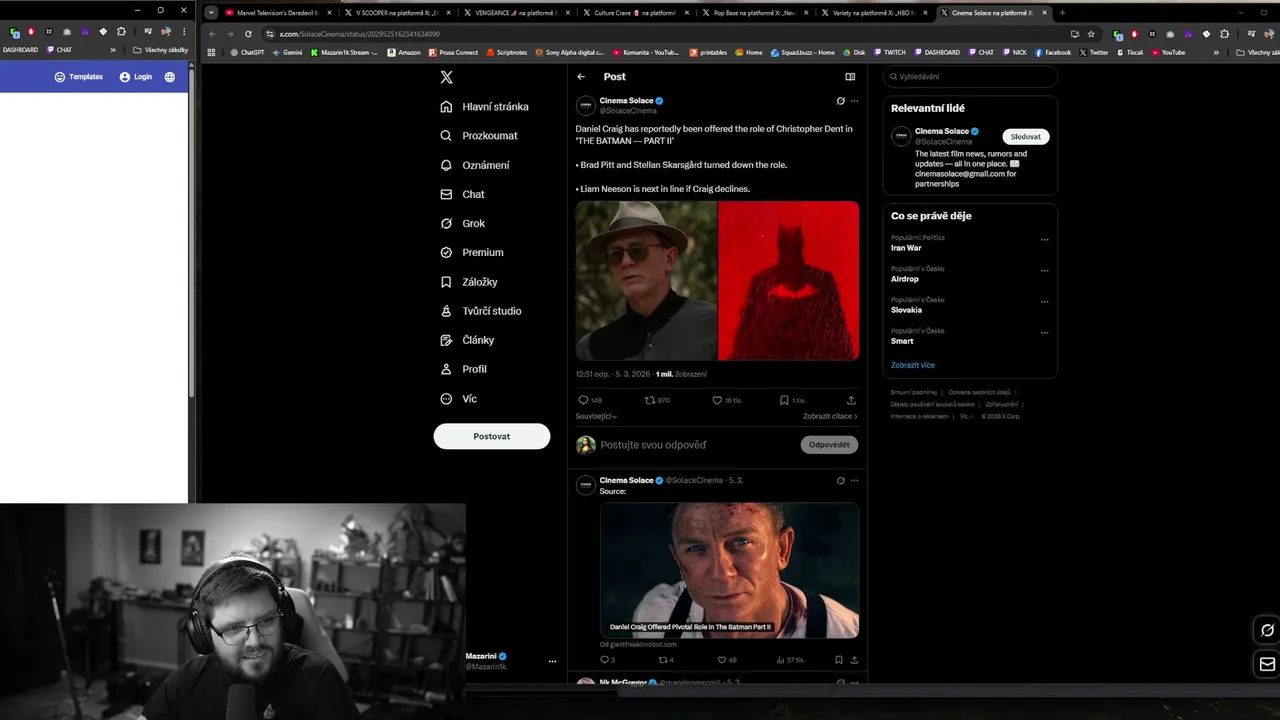Open more options on Source reply

pos(854,481)
